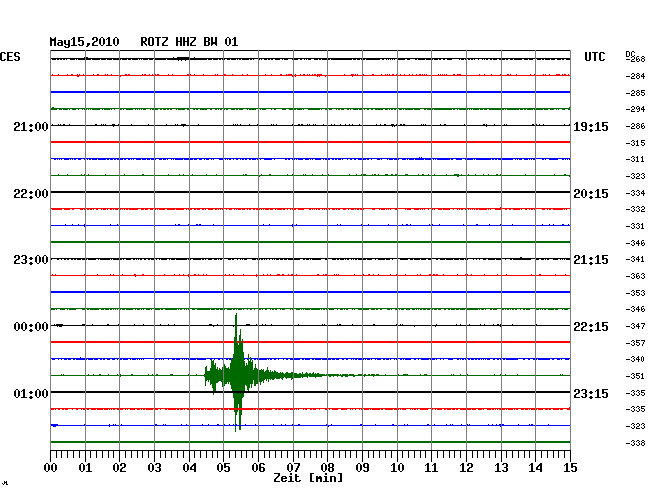Select the DC offset value -351

[635, 376]
